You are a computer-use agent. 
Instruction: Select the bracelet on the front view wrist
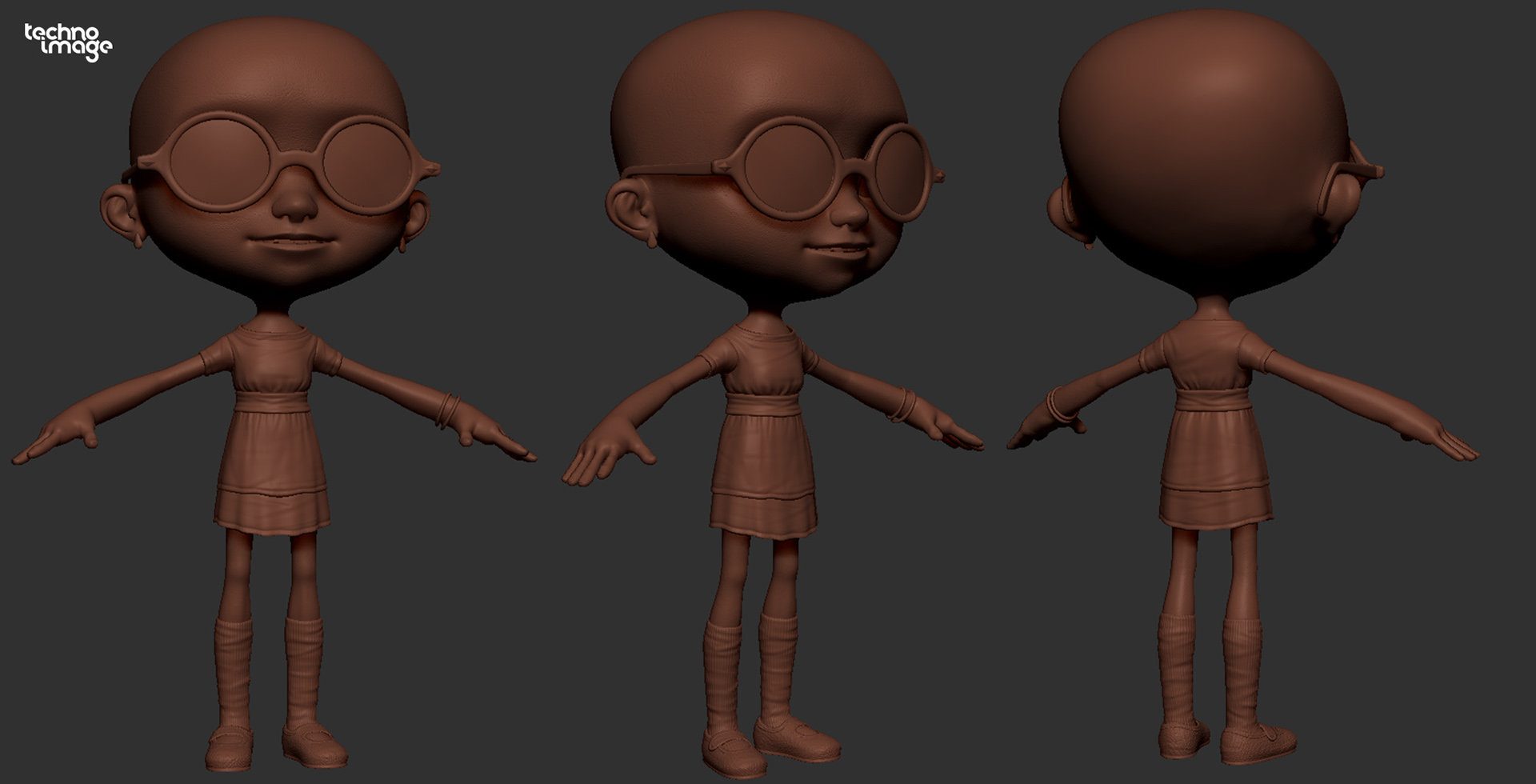click(447, 408)
